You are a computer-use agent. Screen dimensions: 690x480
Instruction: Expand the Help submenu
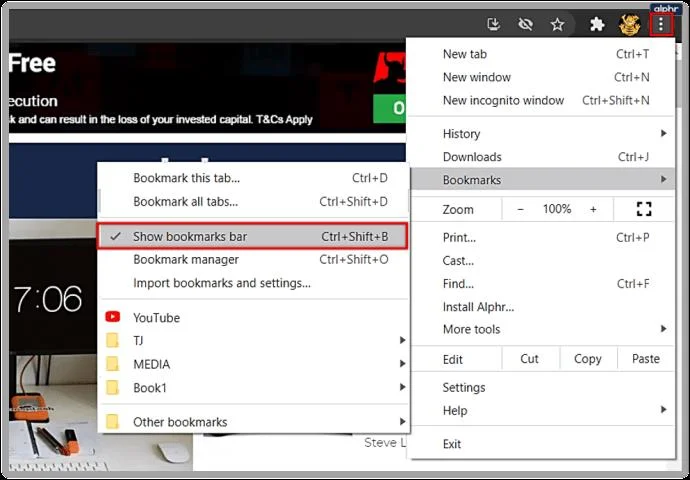542,410
